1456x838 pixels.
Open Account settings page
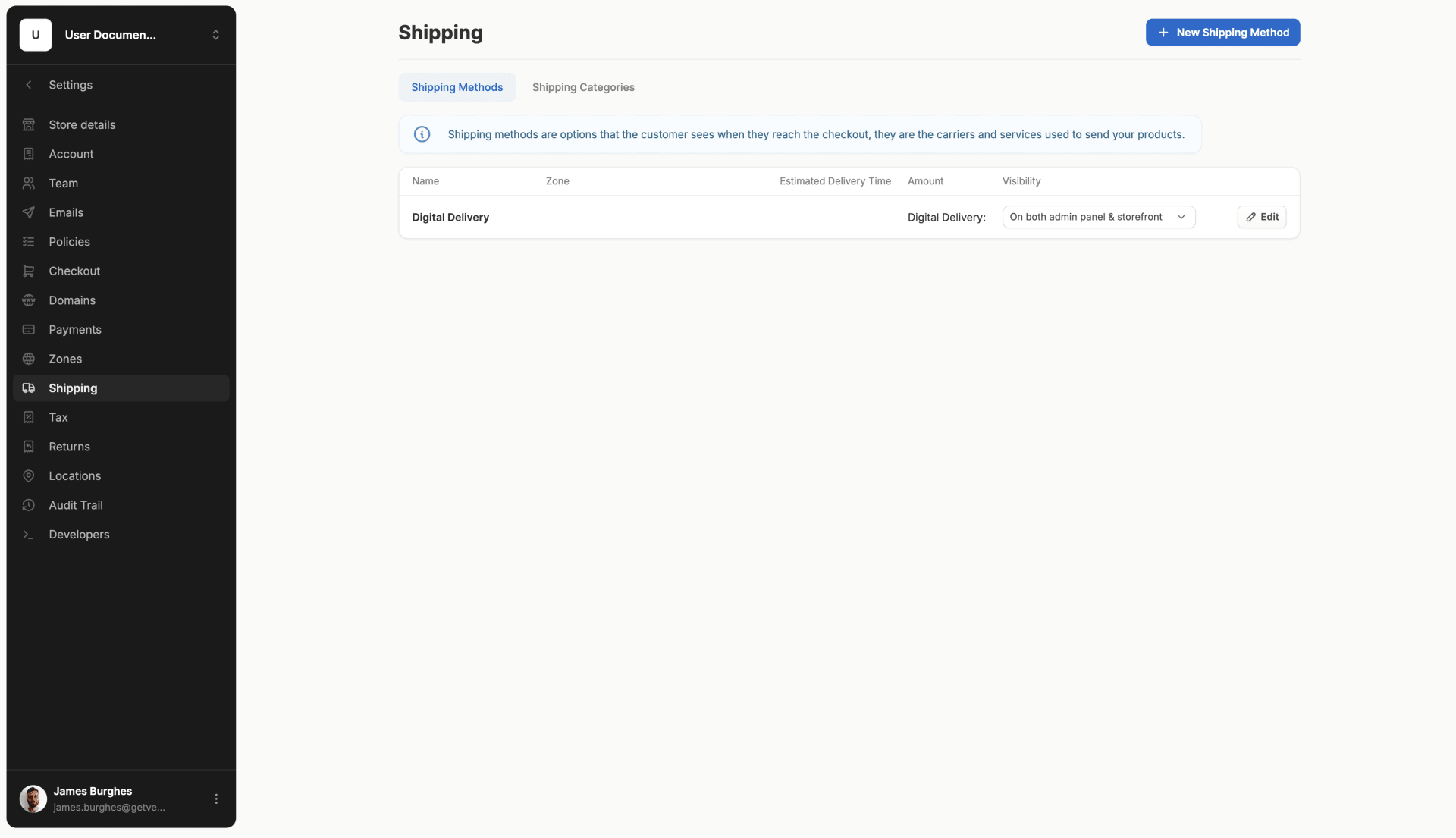[x=121, y=154]
